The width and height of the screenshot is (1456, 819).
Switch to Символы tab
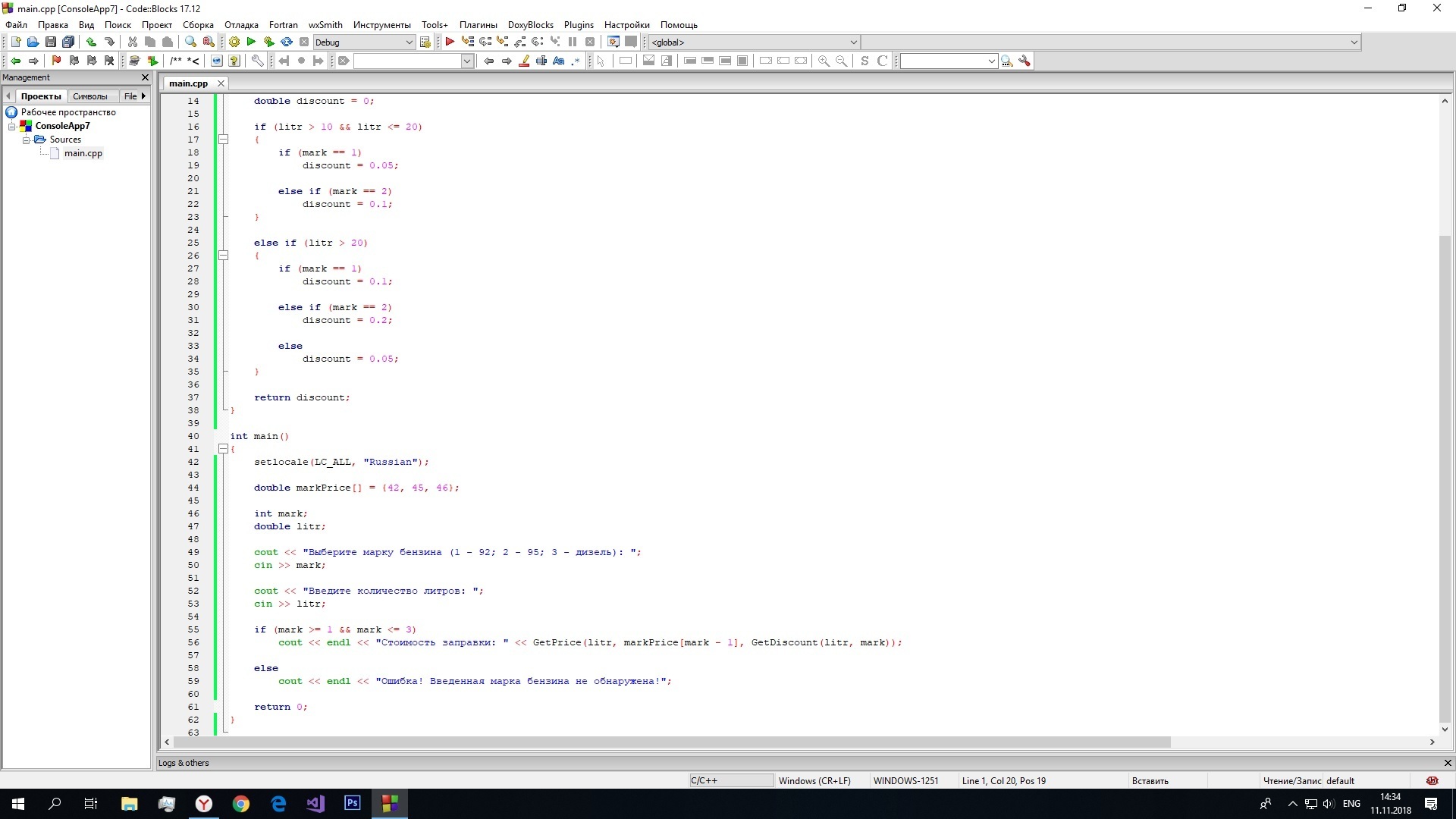coord(89,96)
